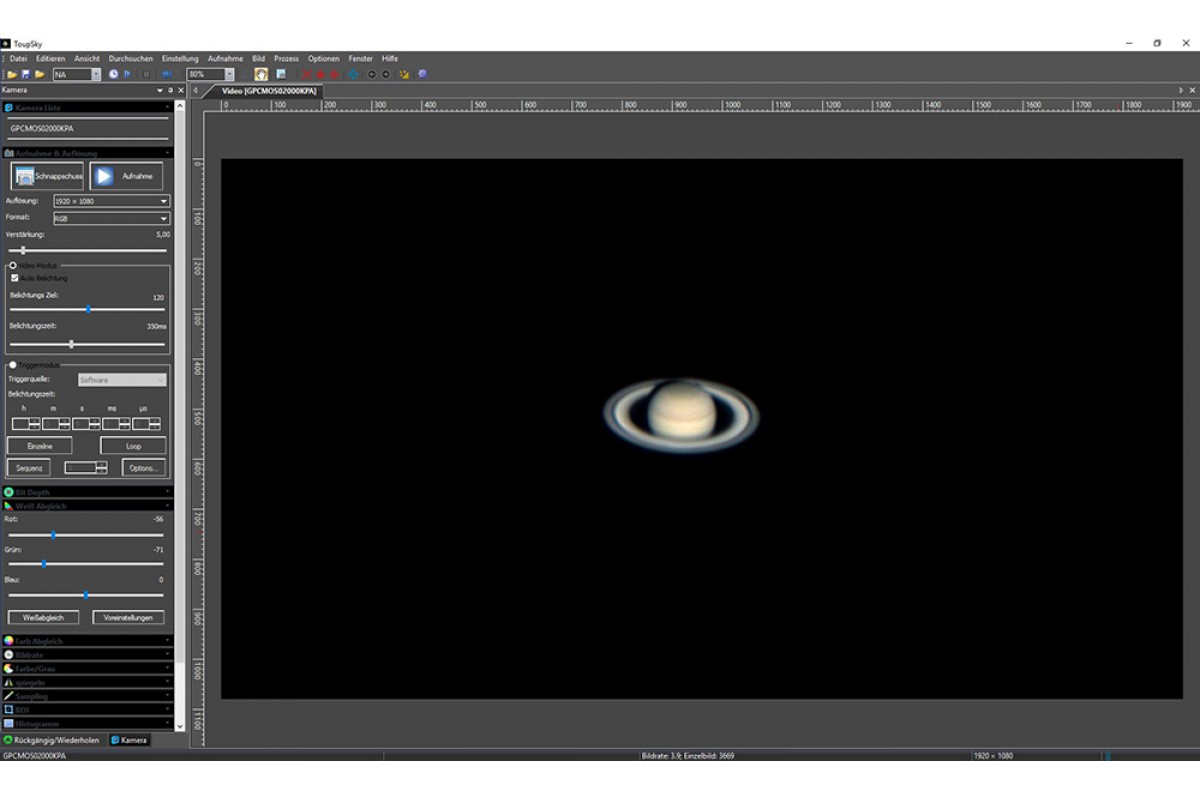Expand the Histogramm panel section
The height and width of the screenshot is (800, 1200).
coord(88,723)
